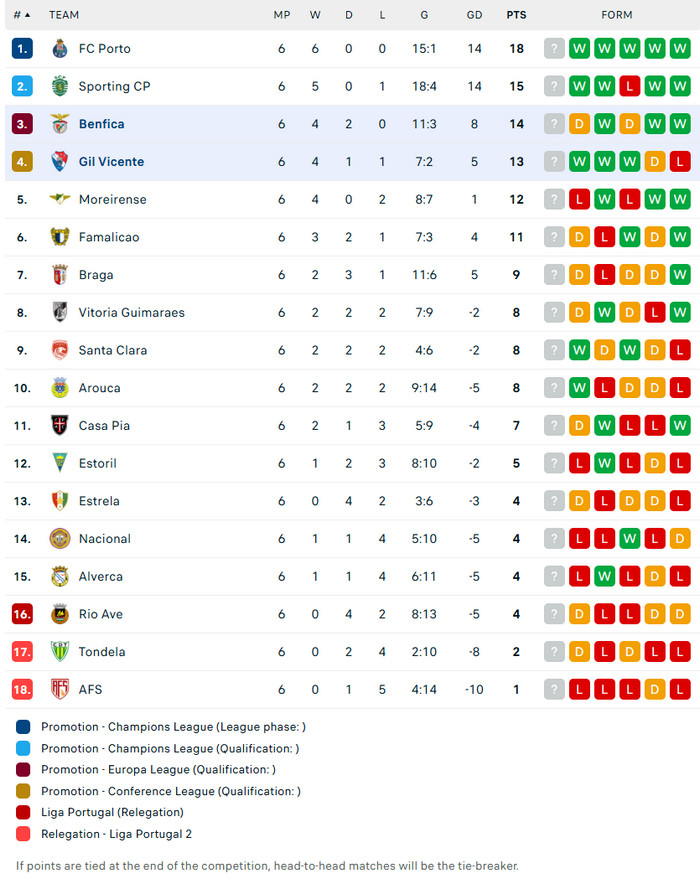Screen dimensions: 700x874
Task: Click FC Porto's upcoming match question badge
Action: tap(554, 48)
